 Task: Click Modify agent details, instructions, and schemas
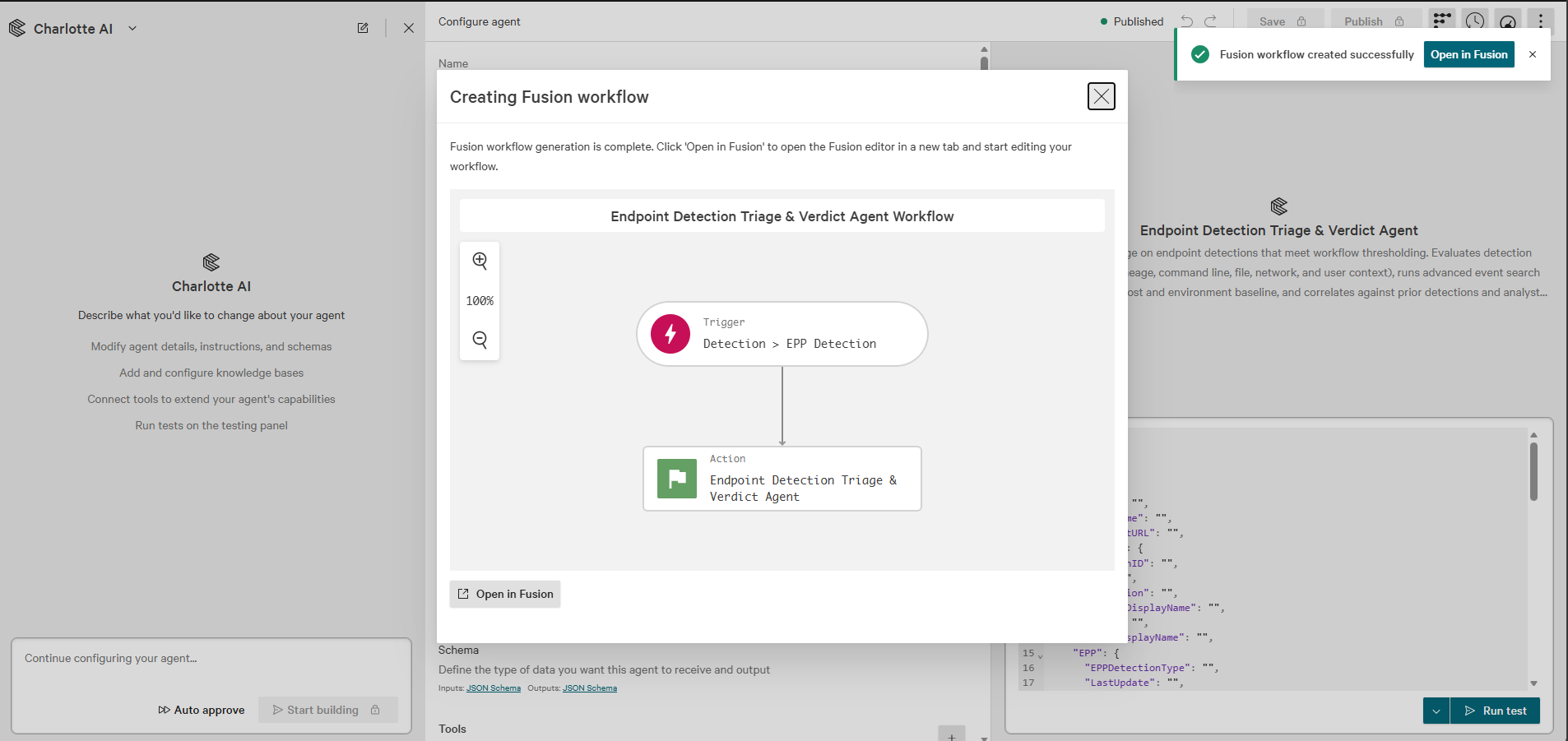(211, 347)
